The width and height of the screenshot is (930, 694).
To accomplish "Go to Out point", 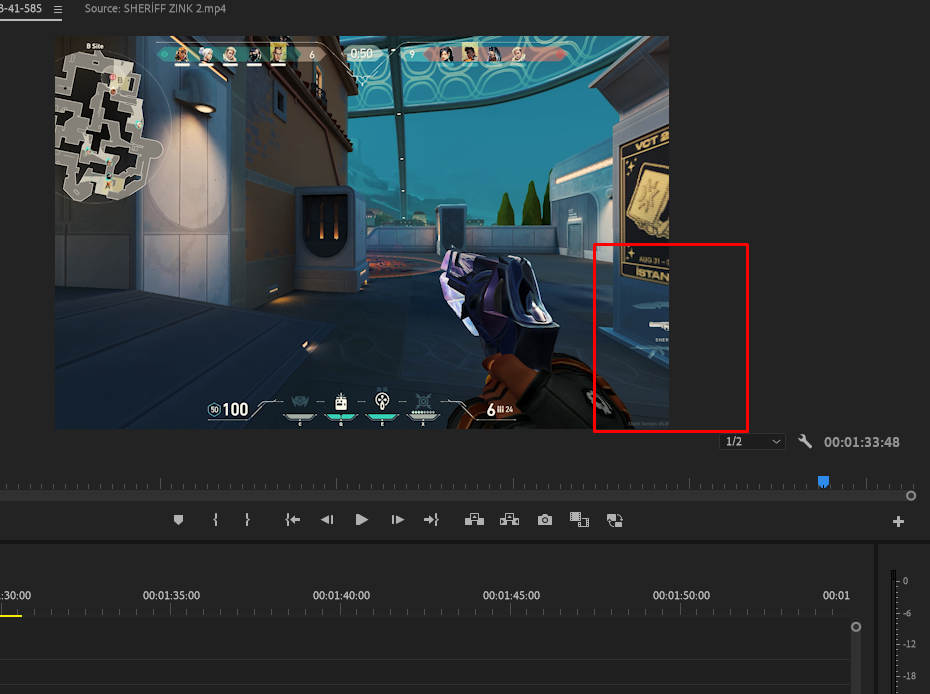I will click(x=431, y=520).
